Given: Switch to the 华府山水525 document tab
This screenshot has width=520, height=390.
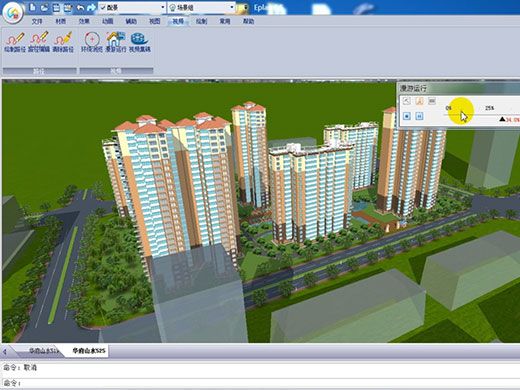Looking at the screenshot, I should pyautogui.click(x=89, y=351).
